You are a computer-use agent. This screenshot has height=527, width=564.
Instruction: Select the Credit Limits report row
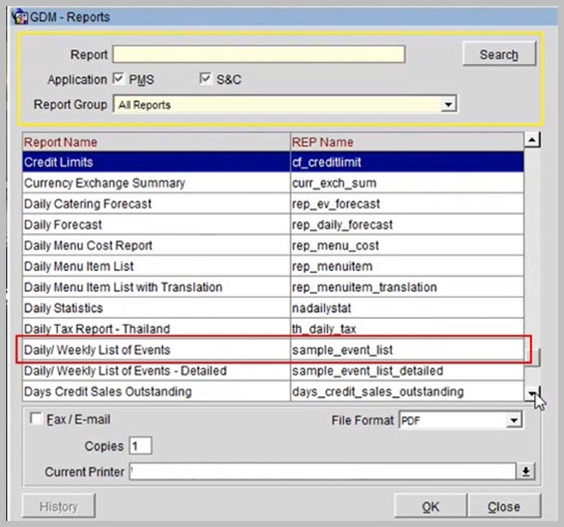tap(273, 162)
